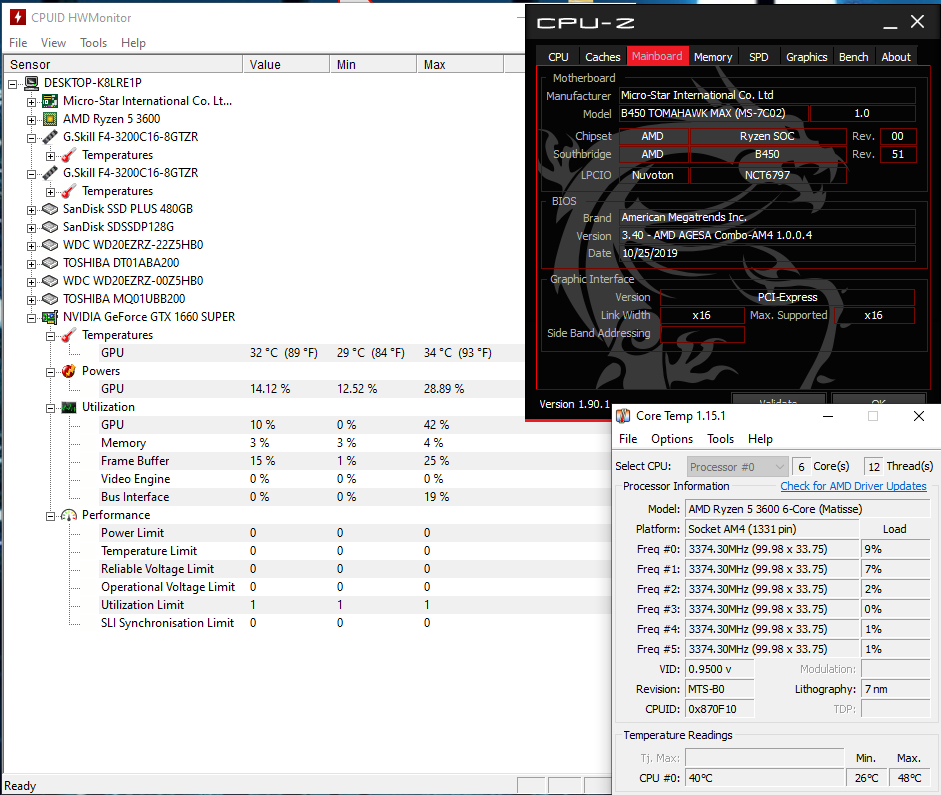Collapse the DESKTOP-K8LRE1P root node
The height and width of the screenshot is (795, 941).
[13, 84]
